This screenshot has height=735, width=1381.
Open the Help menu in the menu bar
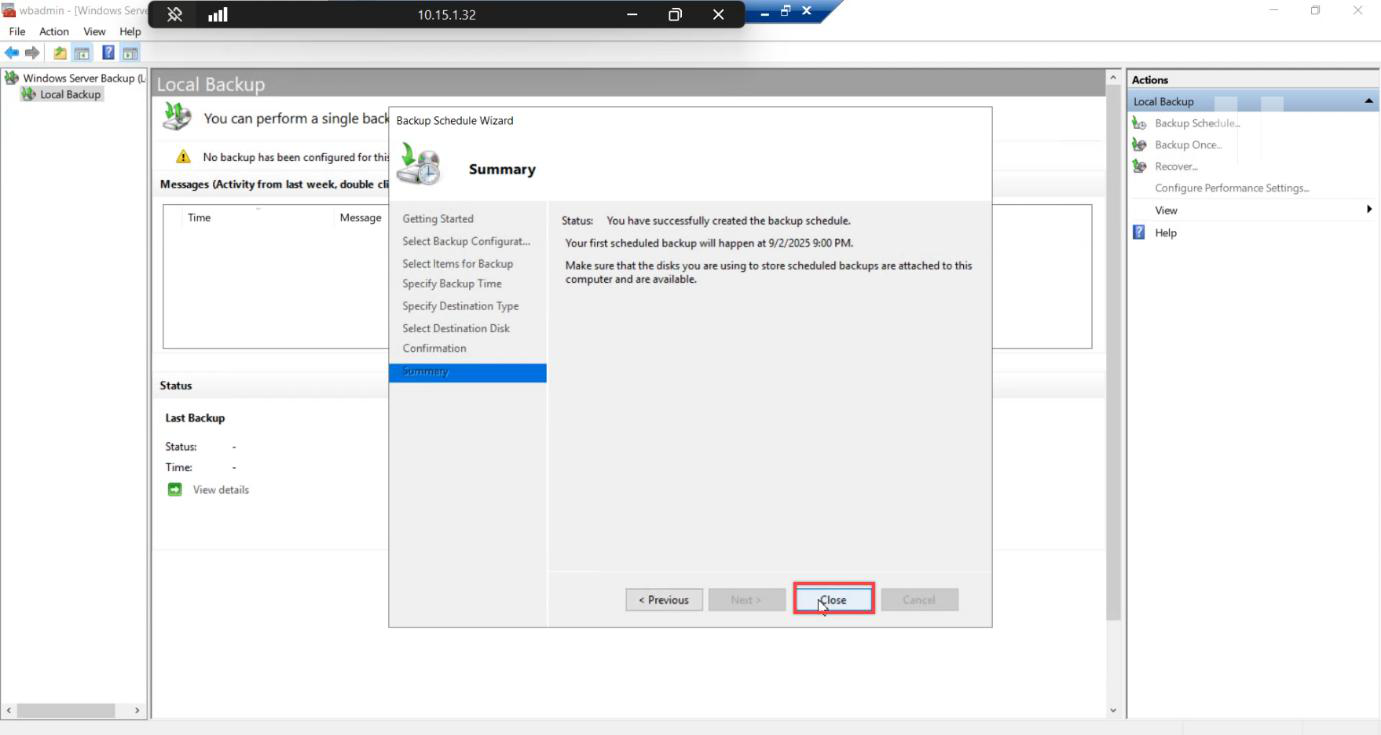tap(130, 31)
